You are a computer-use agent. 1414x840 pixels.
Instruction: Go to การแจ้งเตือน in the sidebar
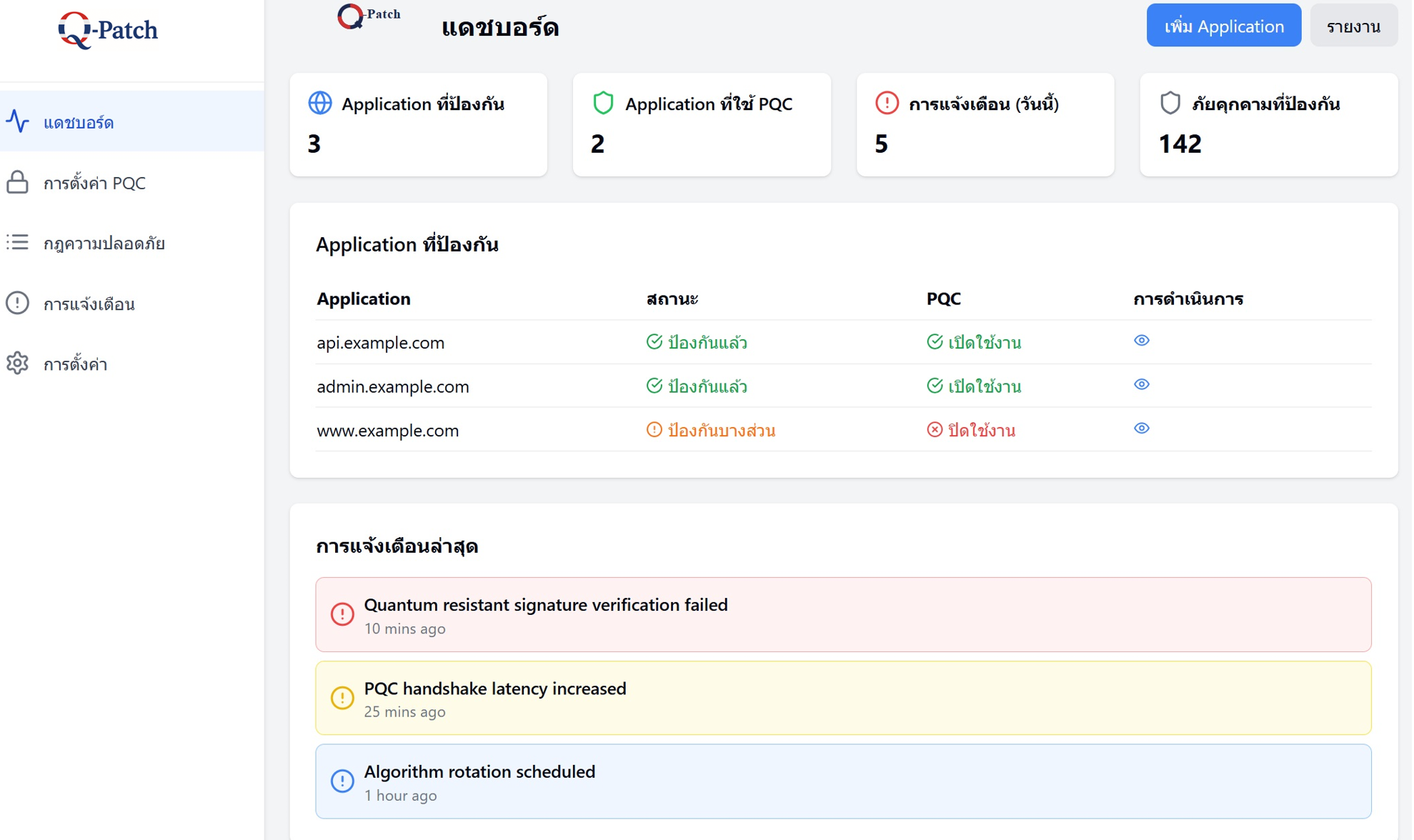(x=89, y=304)
